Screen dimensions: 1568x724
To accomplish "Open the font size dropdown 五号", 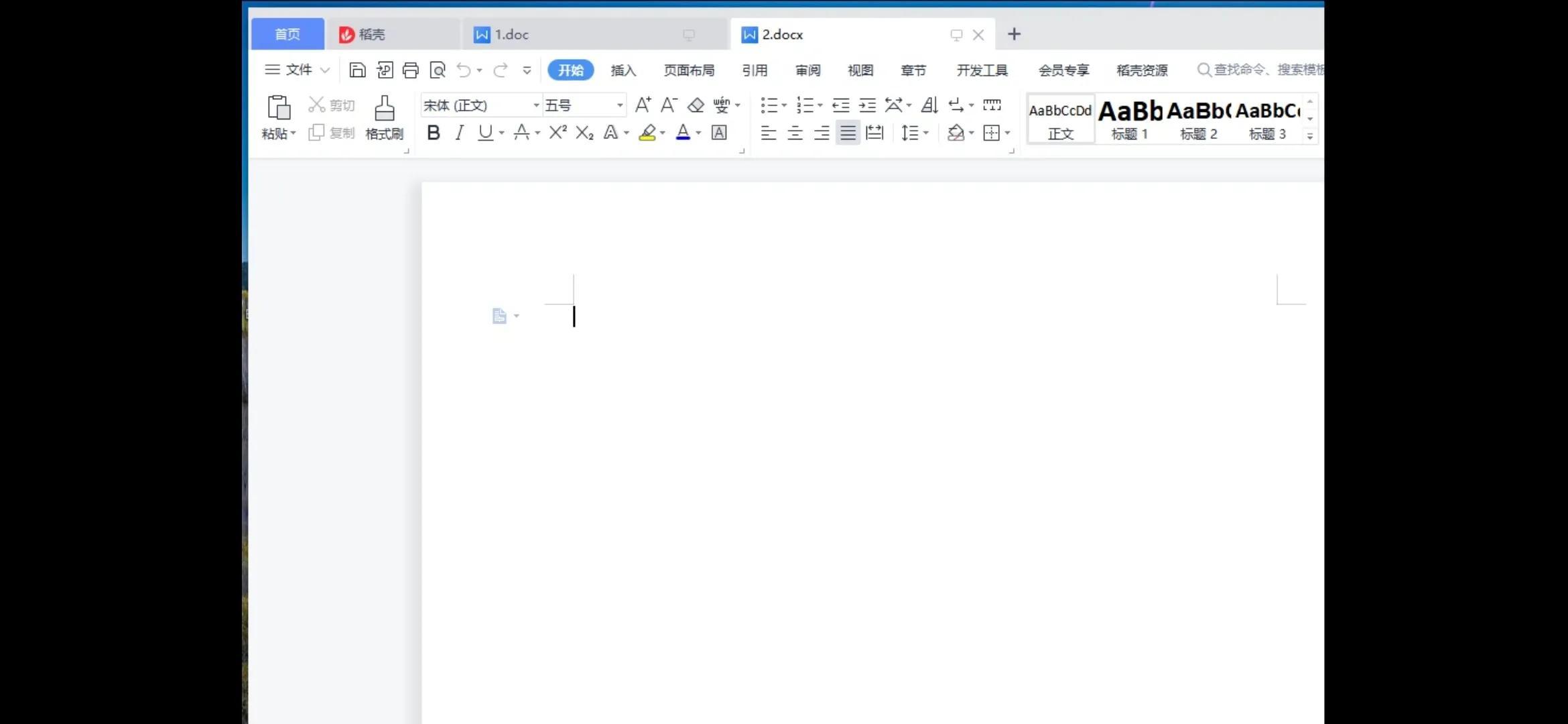I will (x=620, y=105).
